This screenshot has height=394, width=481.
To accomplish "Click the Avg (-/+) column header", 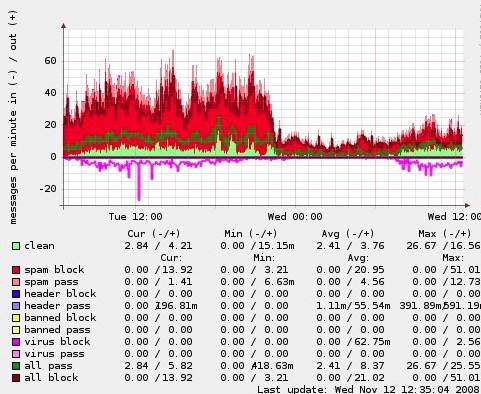I will 348,234.
